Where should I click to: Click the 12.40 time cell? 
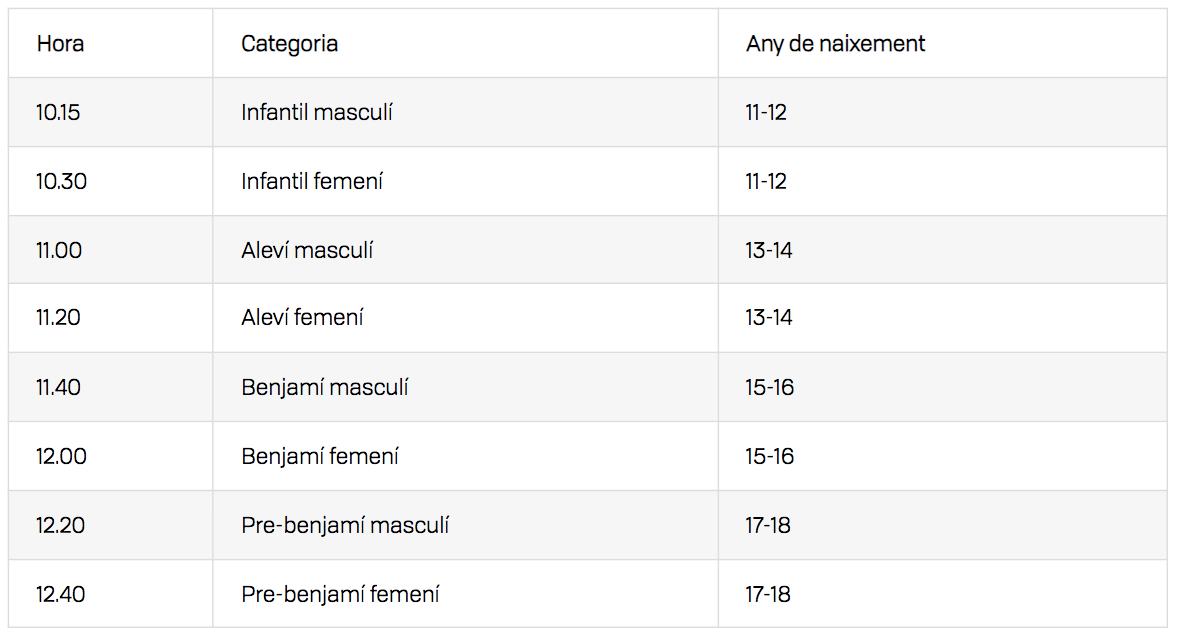point(61,594)
